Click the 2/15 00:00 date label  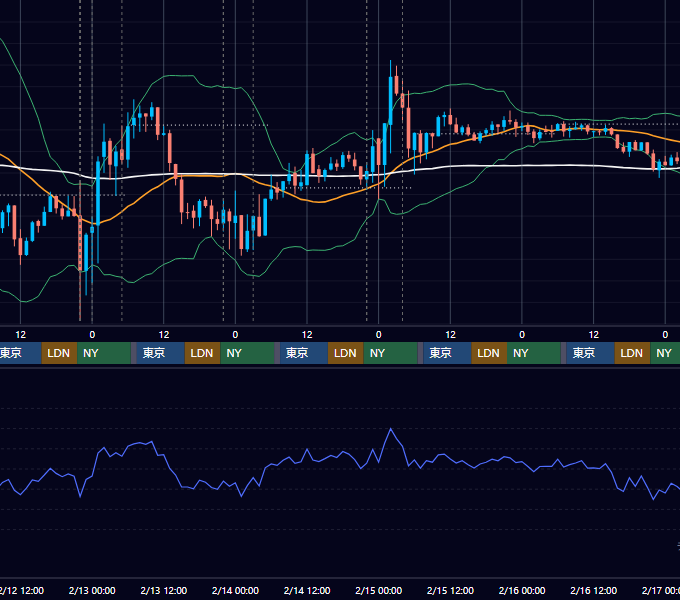(x=379, y=590)
